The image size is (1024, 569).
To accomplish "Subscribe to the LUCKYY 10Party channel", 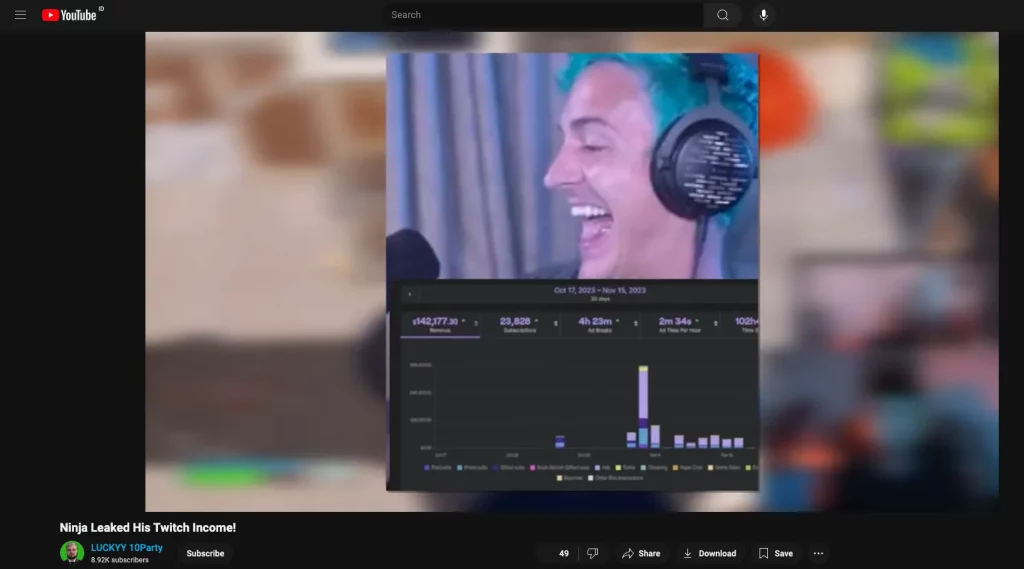I will [x=205, y=553].
